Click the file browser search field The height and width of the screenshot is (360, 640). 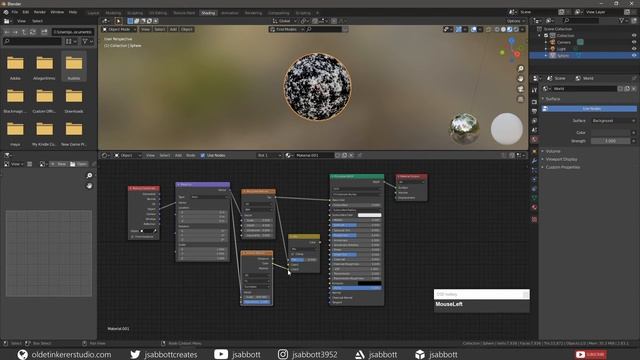tap(32, 41)
